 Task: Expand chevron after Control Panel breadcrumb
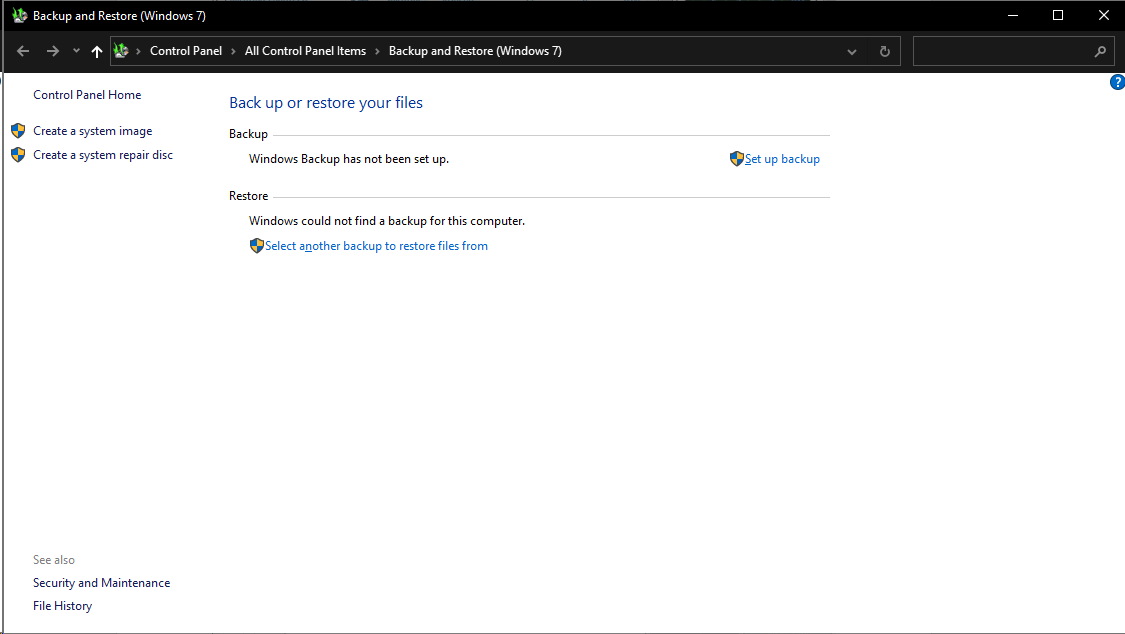233,52
